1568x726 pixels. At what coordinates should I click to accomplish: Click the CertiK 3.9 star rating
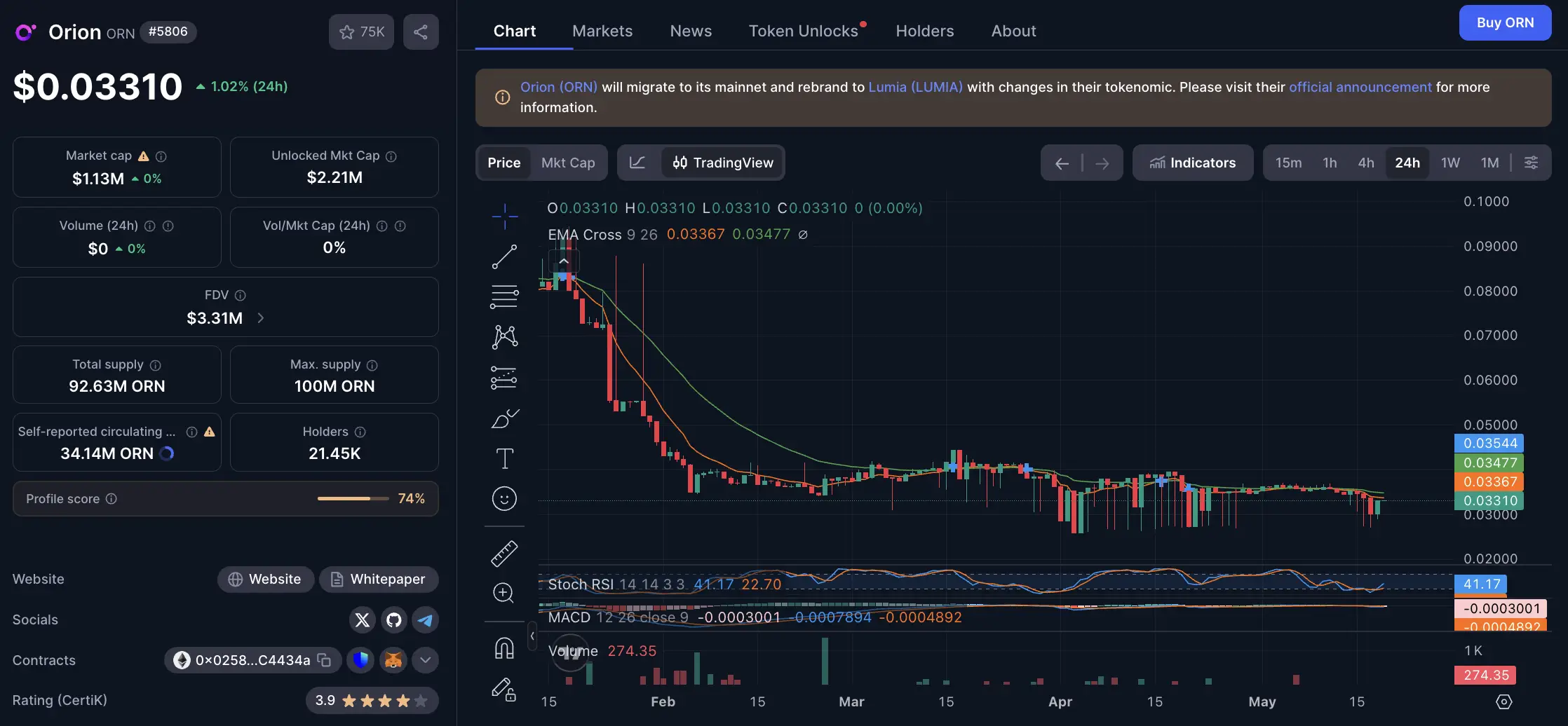[x=372, y=701]
